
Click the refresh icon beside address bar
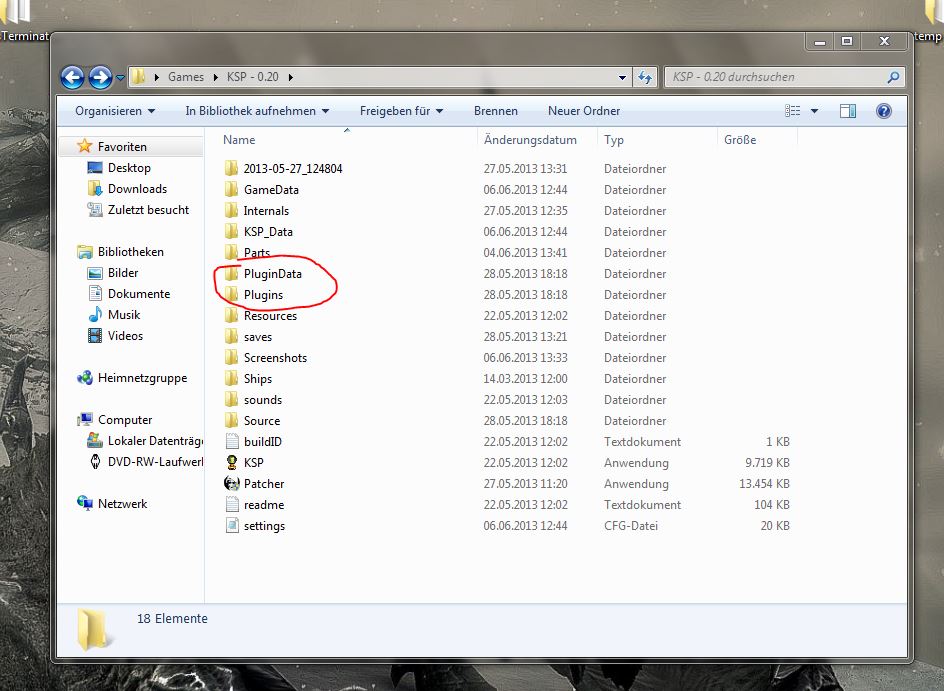(646, 77)
